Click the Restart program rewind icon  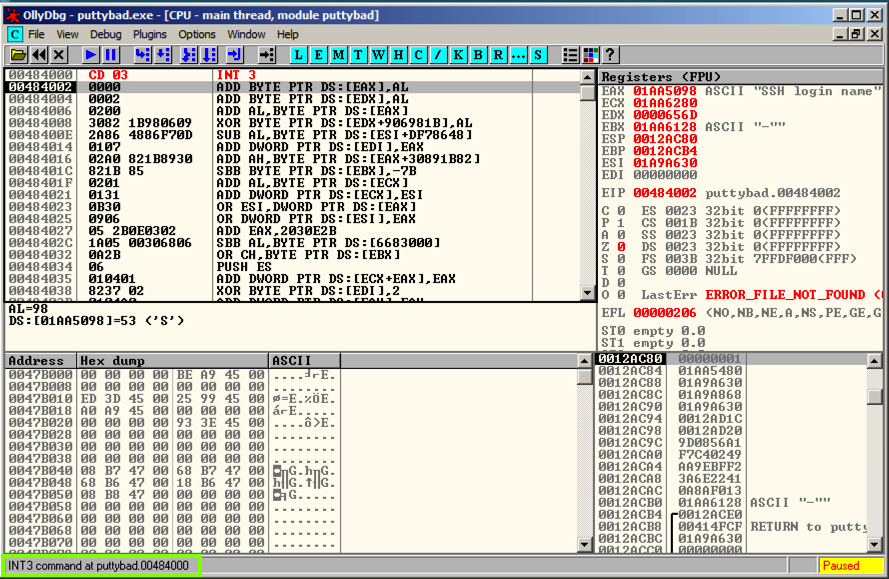[x=38, y=55]
